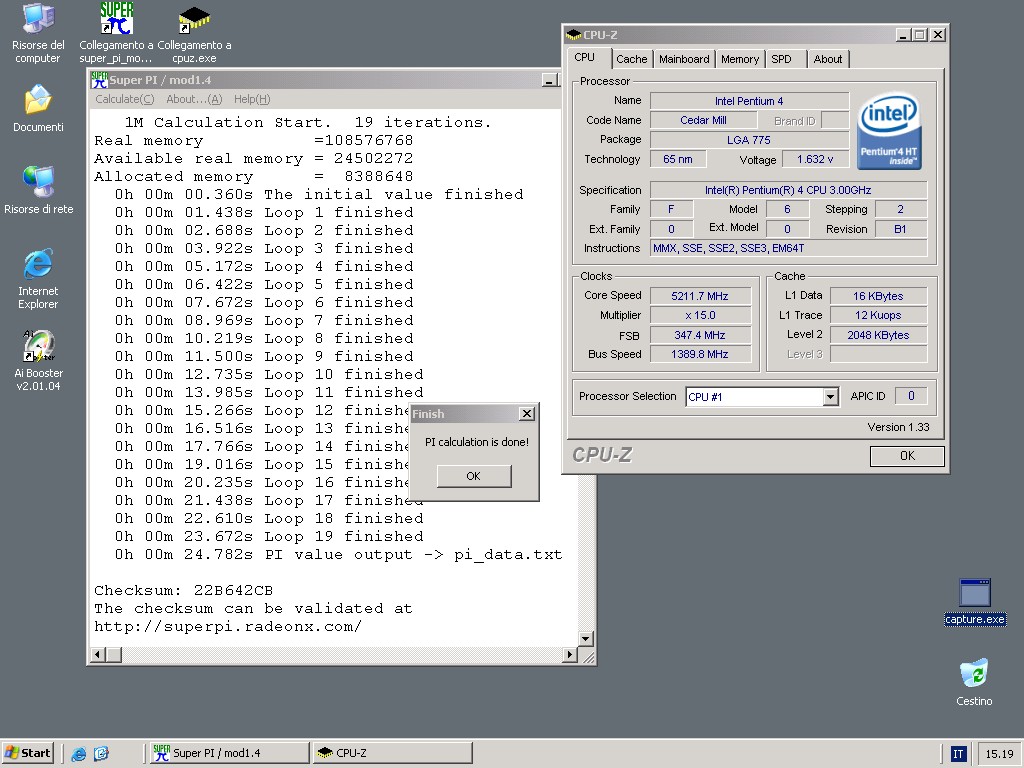This screenshot has height=768, width=1024.
Task: Click the Name field Intel Pentium 4
Action: click(749, 101)
